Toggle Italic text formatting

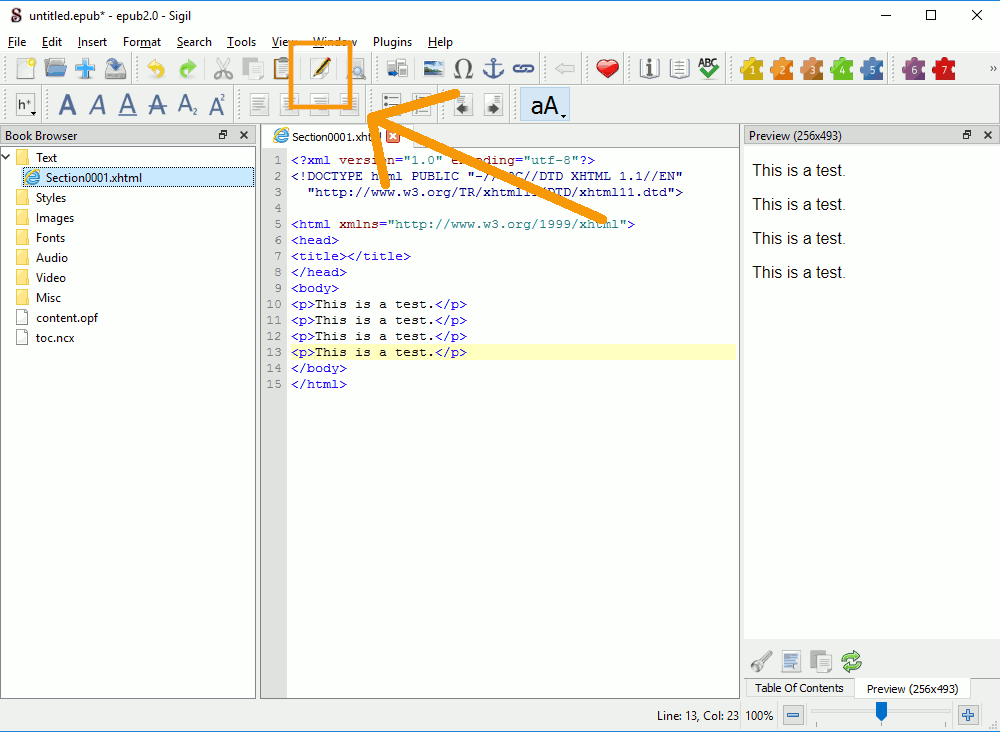click(98, 105)
